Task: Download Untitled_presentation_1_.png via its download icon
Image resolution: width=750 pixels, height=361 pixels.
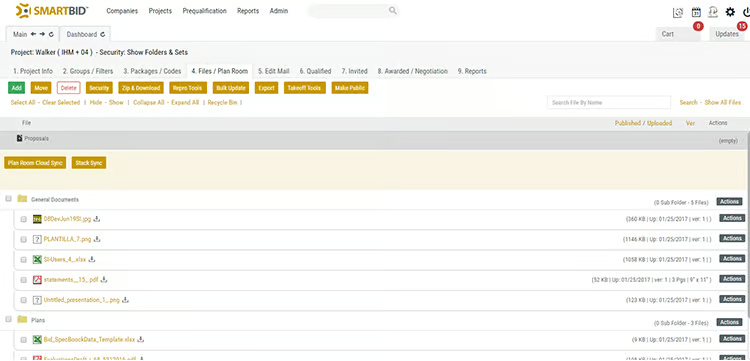Action: [126, 300]
